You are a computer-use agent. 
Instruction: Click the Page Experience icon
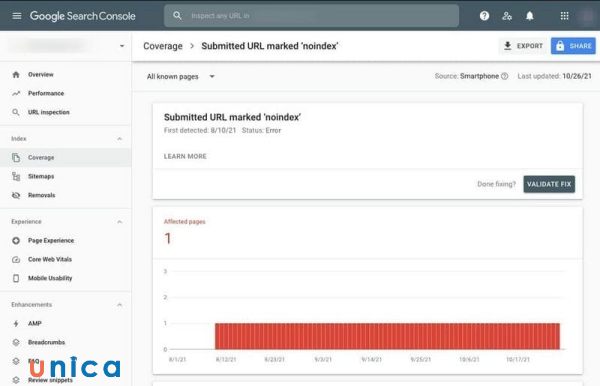tap(16, 241)
